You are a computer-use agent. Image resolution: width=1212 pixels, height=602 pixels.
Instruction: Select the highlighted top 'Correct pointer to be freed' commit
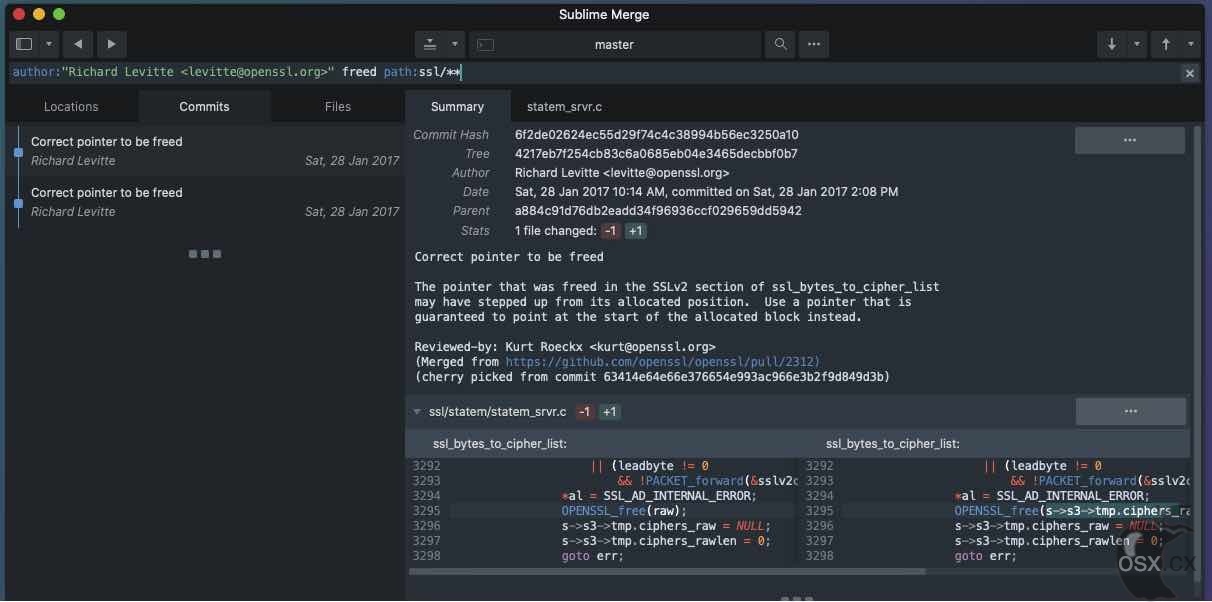point(205,151)
